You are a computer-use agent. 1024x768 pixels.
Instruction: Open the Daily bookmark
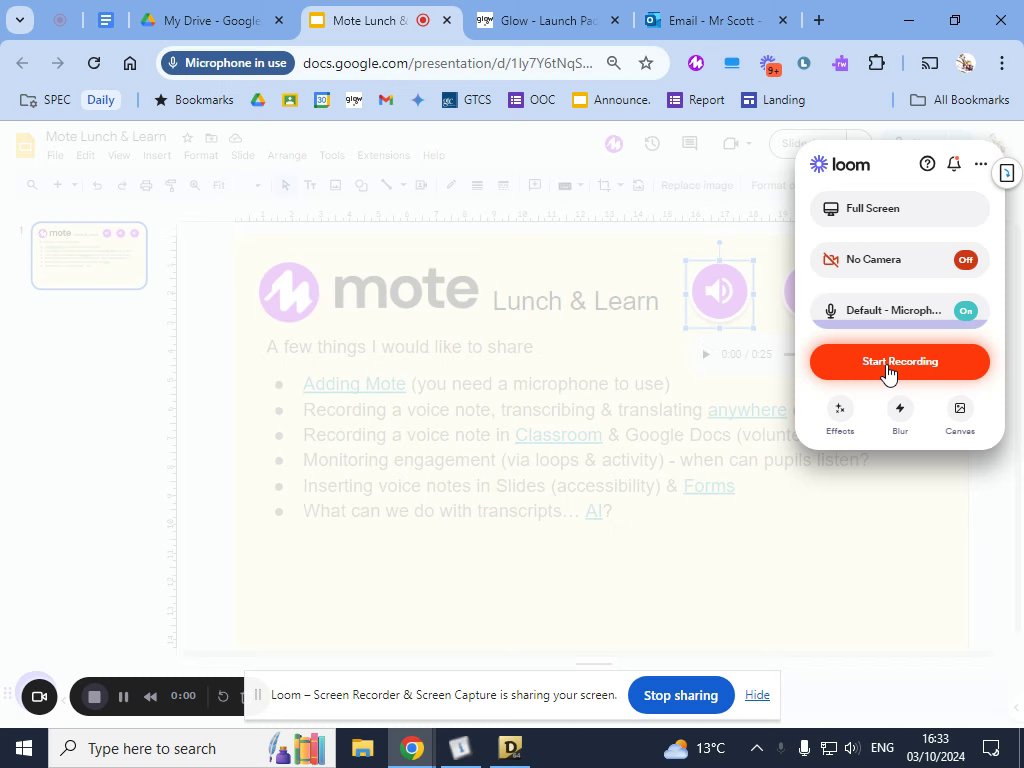(101, 100)
